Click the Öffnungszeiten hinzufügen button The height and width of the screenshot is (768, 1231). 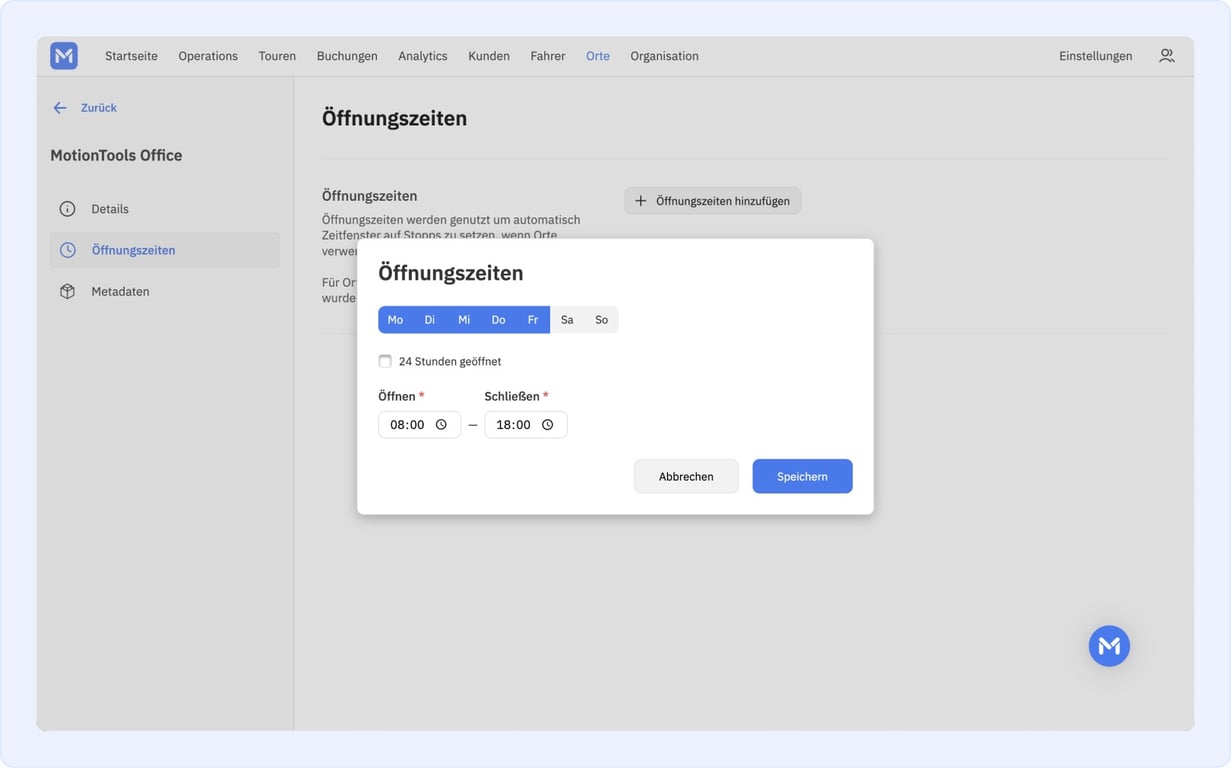click(713, 201)
